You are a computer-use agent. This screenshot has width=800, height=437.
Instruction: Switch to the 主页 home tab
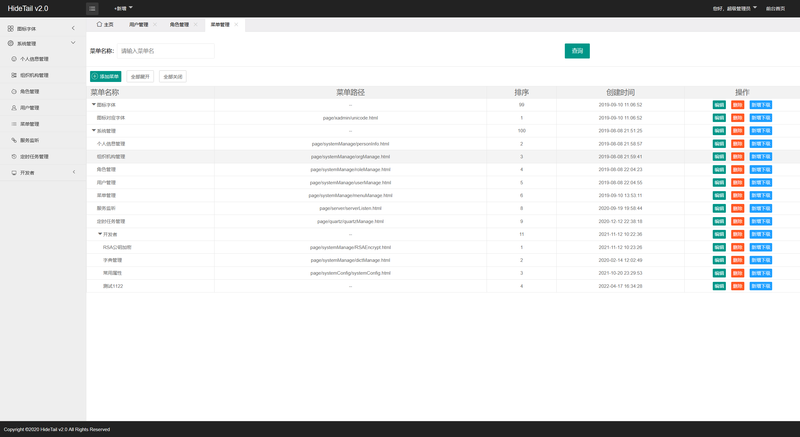tap(105, 24)
